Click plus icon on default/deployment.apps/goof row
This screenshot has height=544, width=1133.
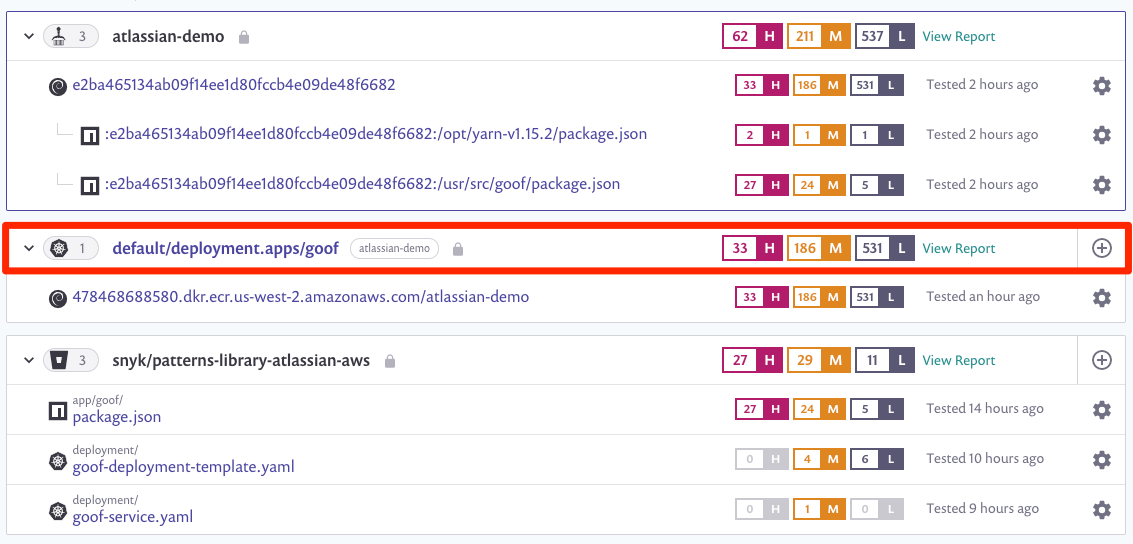[1101, 249]
